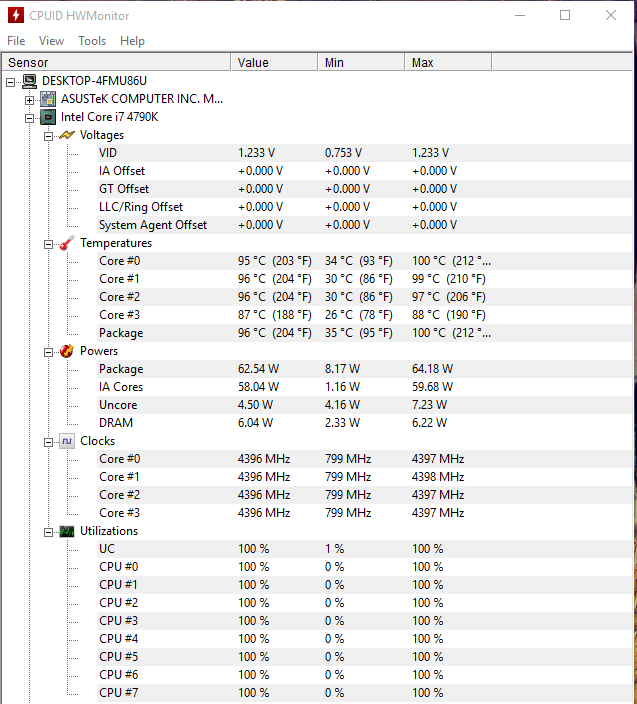This screenshot has height=704, width=637.
Task: Select temperature Core #3 max 88 °C
Action: (x=448, y=315)
